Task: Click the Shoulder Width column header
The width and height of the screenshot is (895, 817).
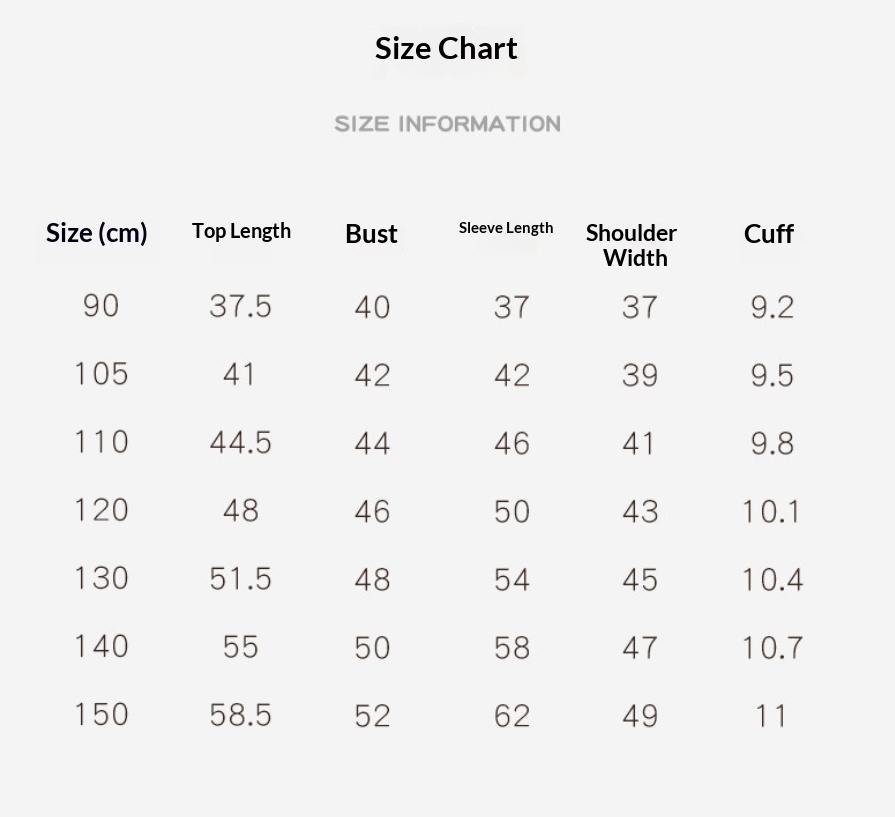Action: click(x=632, y=245)
